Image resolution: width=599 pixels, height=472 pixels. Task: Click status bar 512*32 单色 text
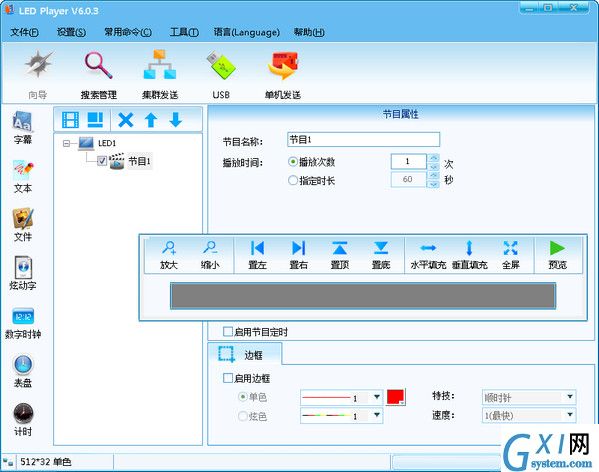[x=46, y=462]
